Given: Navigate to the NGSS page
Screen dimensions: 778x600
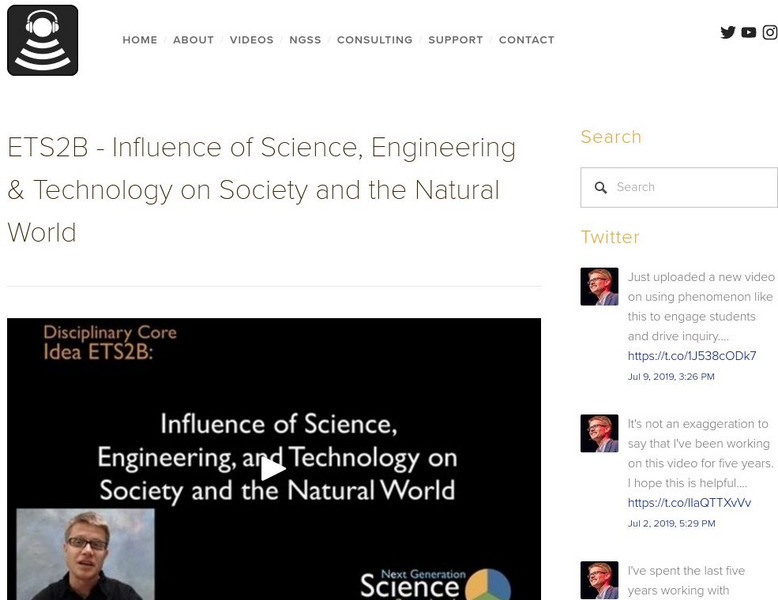Looking at the screenshot, I should tap(305, 40).
